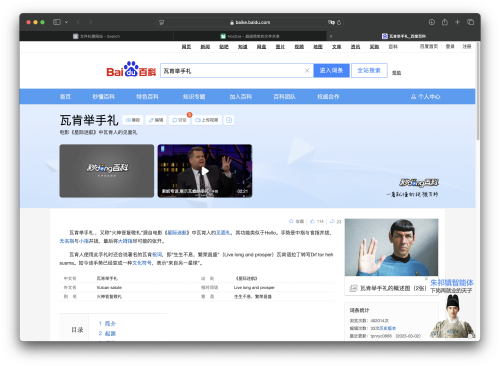Jump to 2 起源 in contents
Screen dimensions: 500x367
[x=107, y=333]
